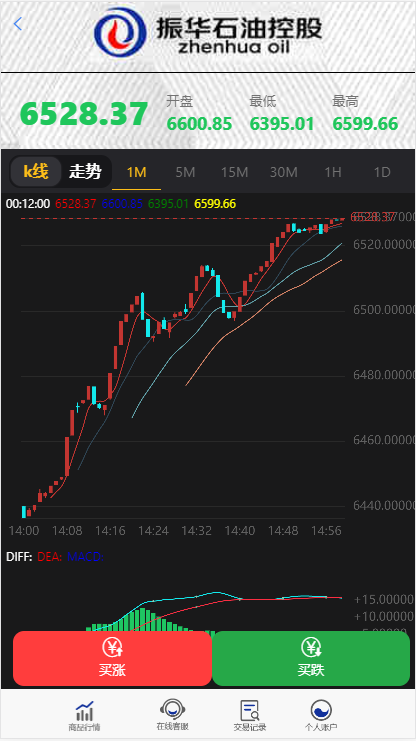Click the yellow 6599.66 chart legend value
416x741 pixels.
(215, 204)
